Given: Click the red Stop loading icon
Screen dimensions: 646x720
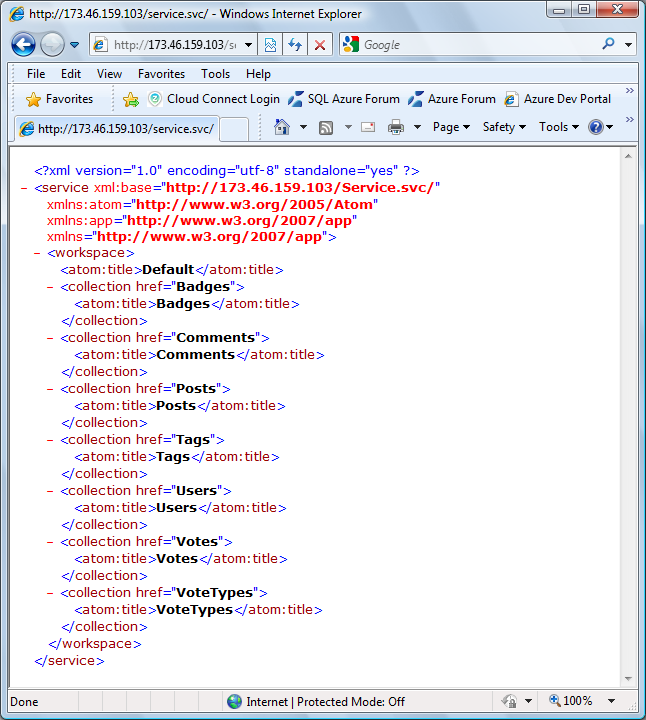Looking at the screenshot, I should pyautogui.click(x=320, y=45).
